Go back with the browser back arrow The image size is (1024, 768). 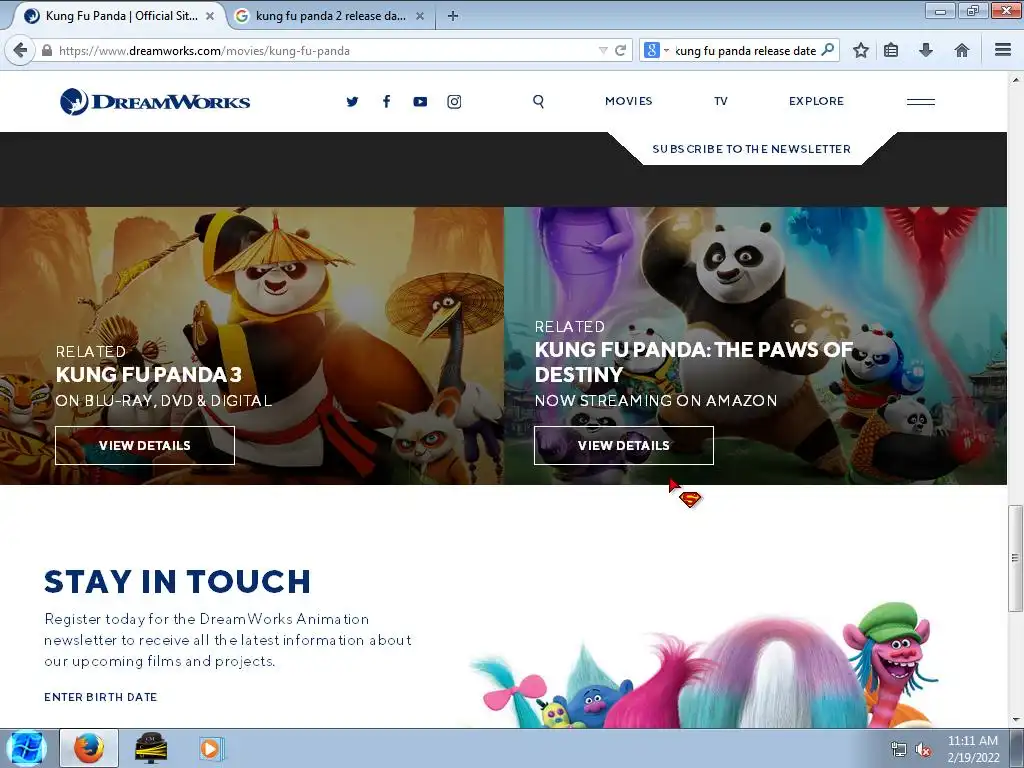coord(20,50)
